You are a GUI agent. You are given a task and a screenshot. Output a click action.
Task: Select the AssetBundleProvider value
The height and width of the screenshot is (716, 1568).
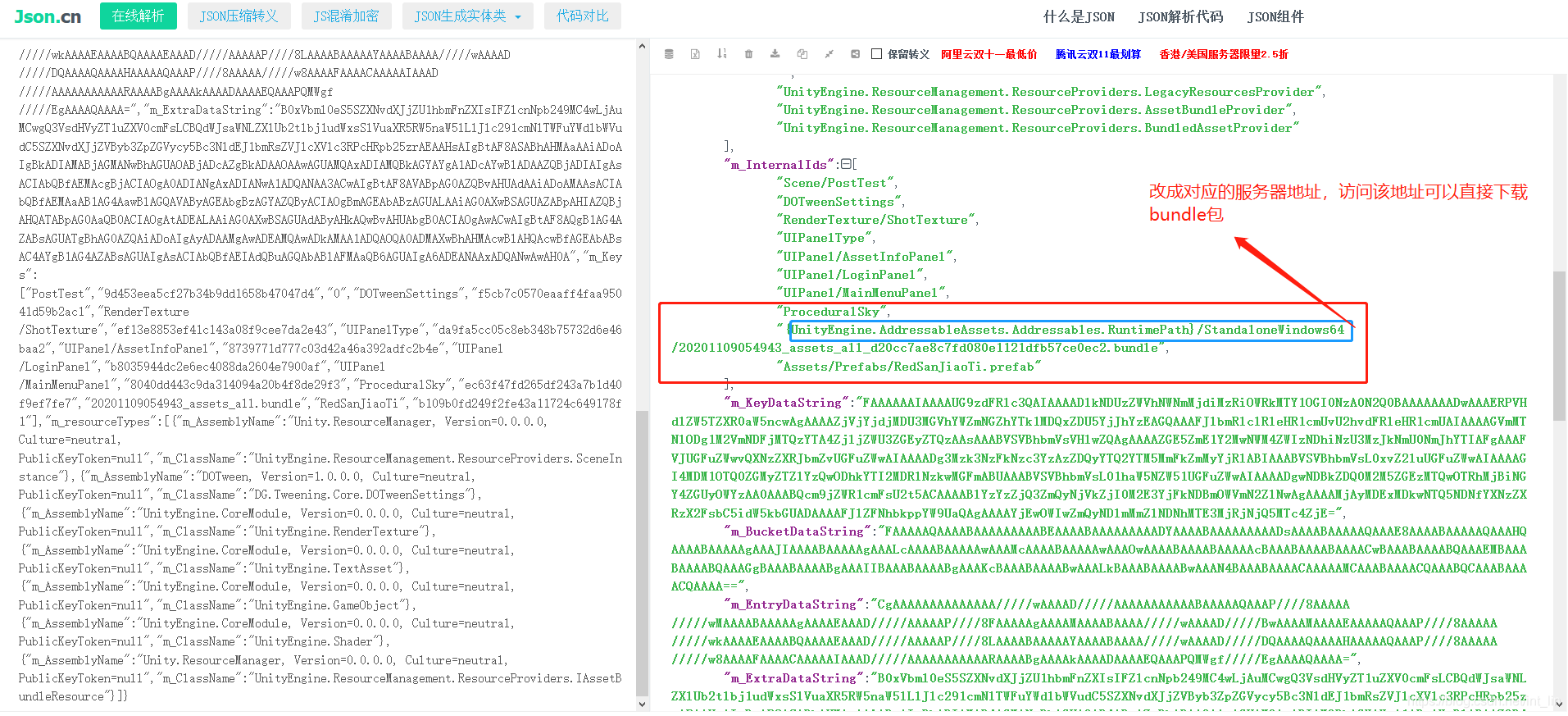pyautogui.click(x=1034, y=110)
